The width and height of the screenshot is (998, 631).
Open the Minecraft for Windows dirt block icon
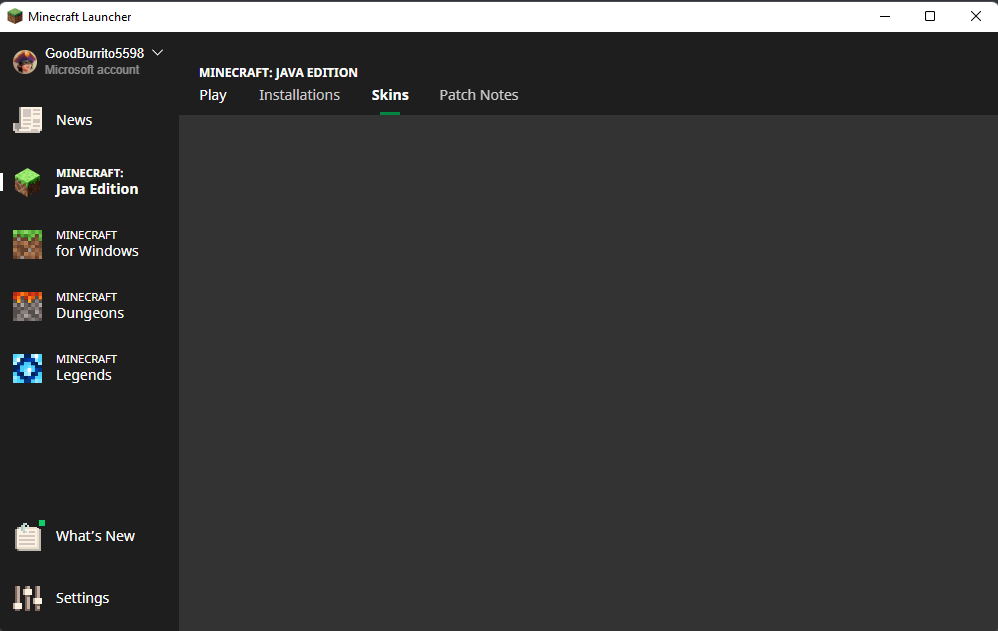27,245
